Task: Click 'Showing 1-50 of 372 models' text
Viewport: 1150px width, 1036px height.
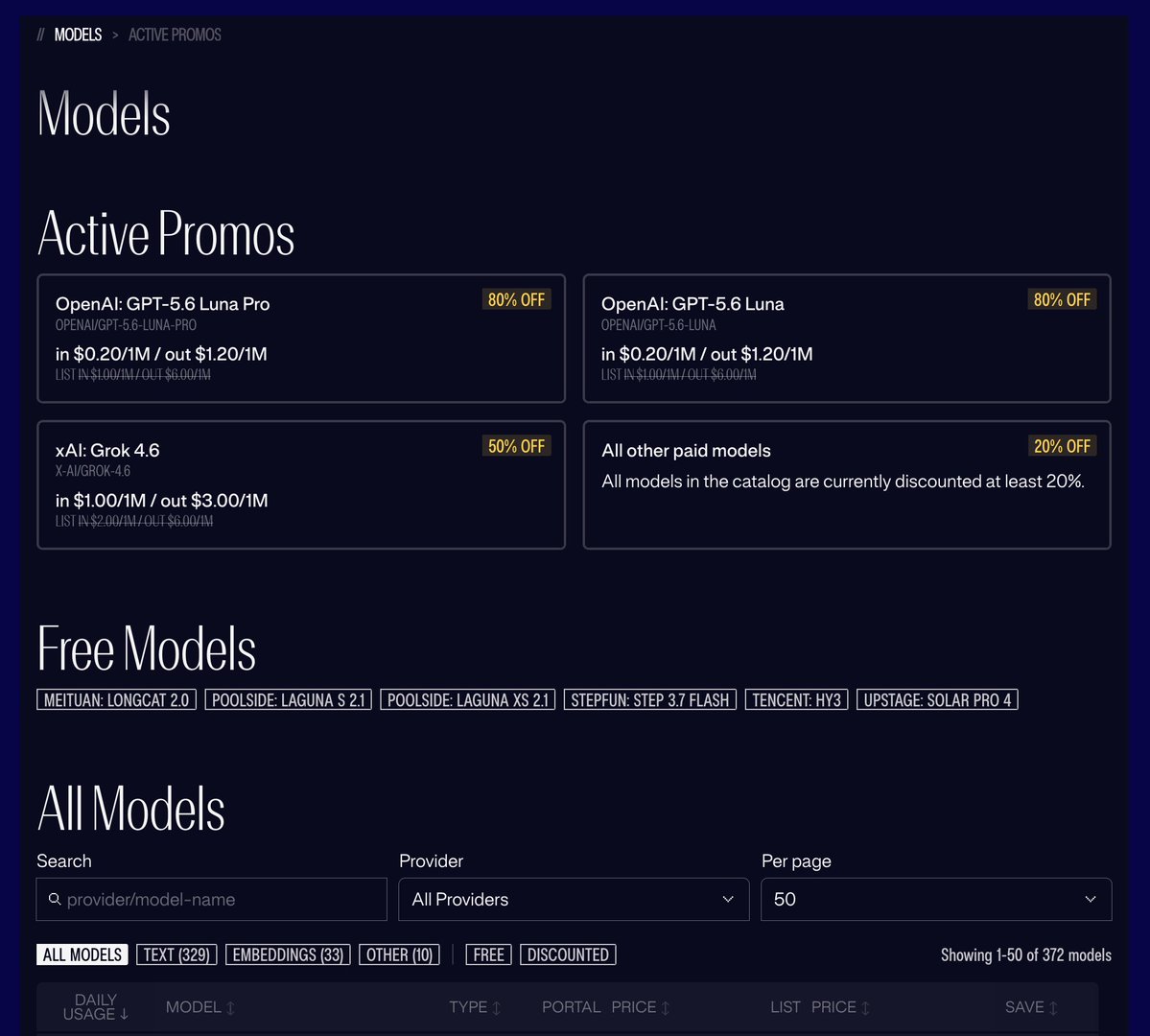Action: point(1026,954)
